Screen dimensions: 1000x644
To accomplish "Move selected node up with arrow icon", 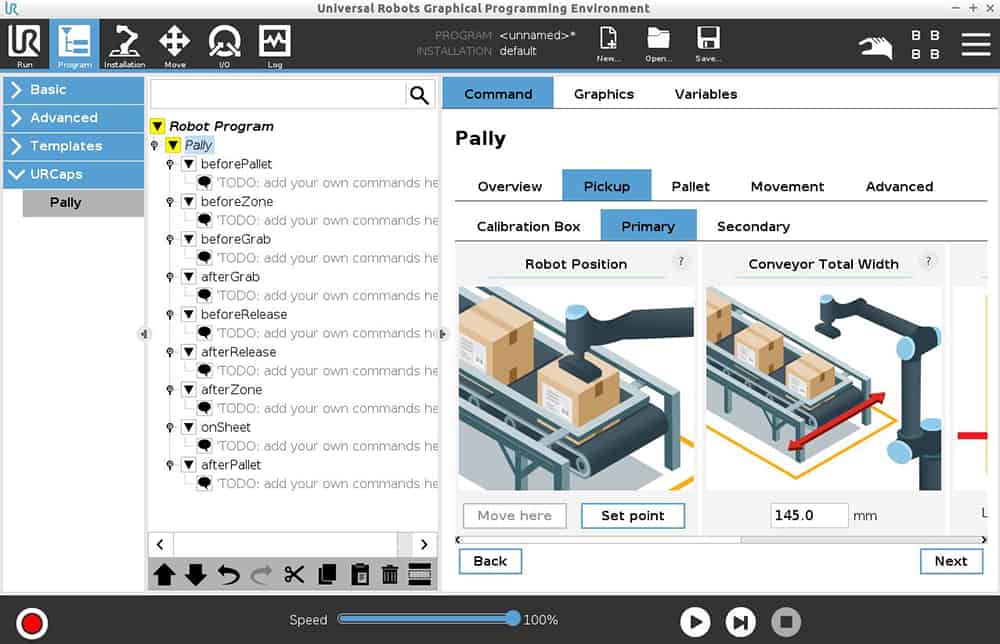I will 165,574.
